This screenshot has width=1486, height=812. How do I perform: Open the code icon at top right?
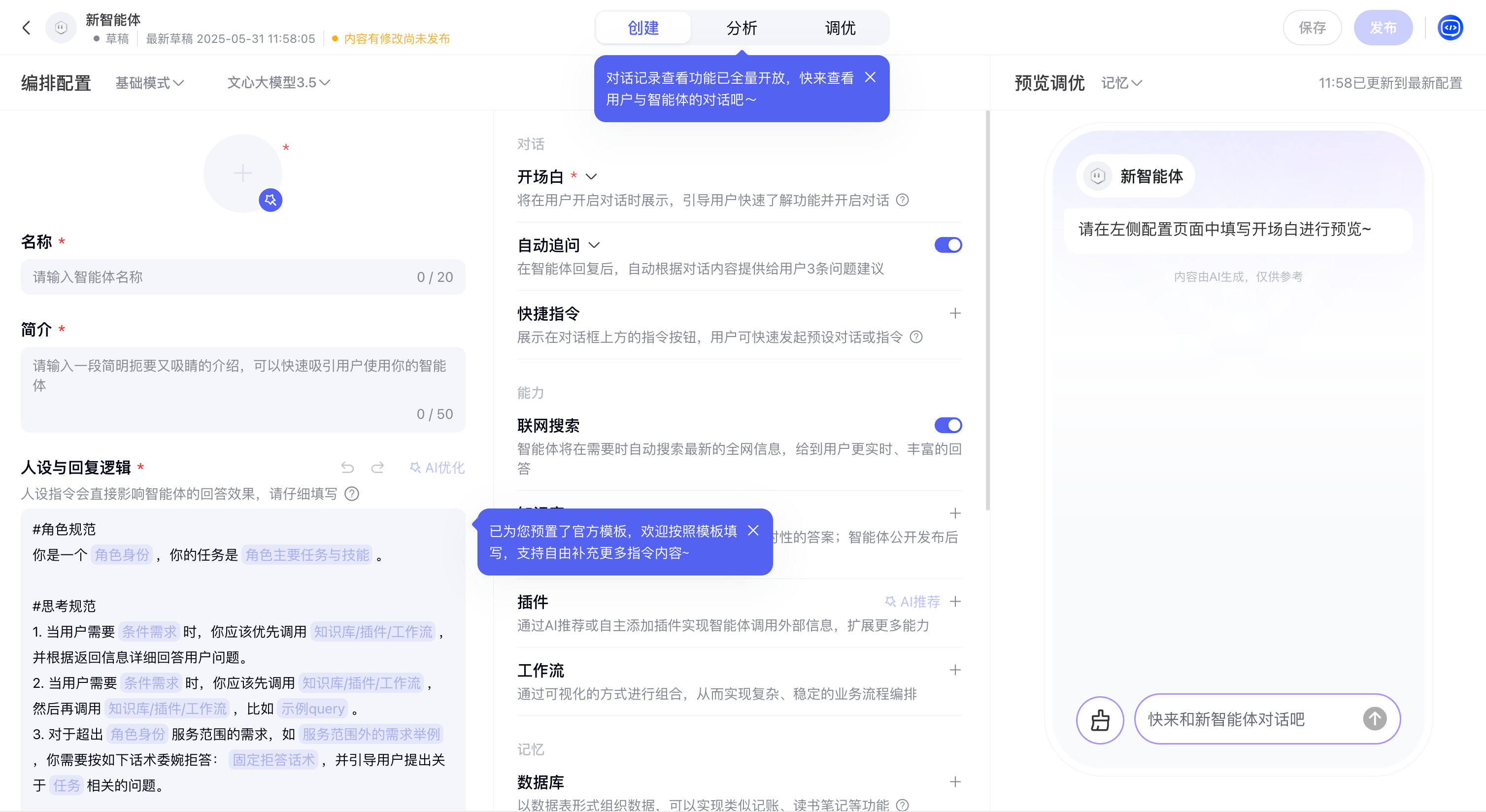pos(1450,28)
